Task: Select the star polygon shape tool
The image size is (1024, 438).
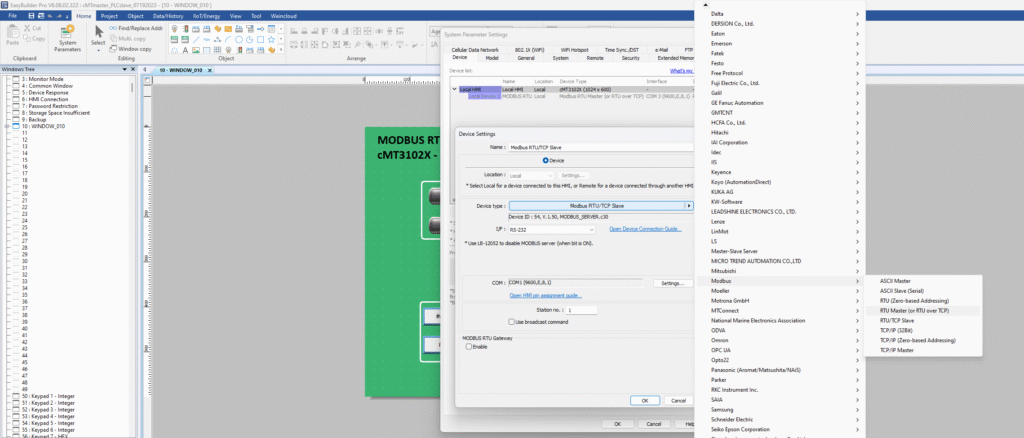Action: [x=272, y=39]
